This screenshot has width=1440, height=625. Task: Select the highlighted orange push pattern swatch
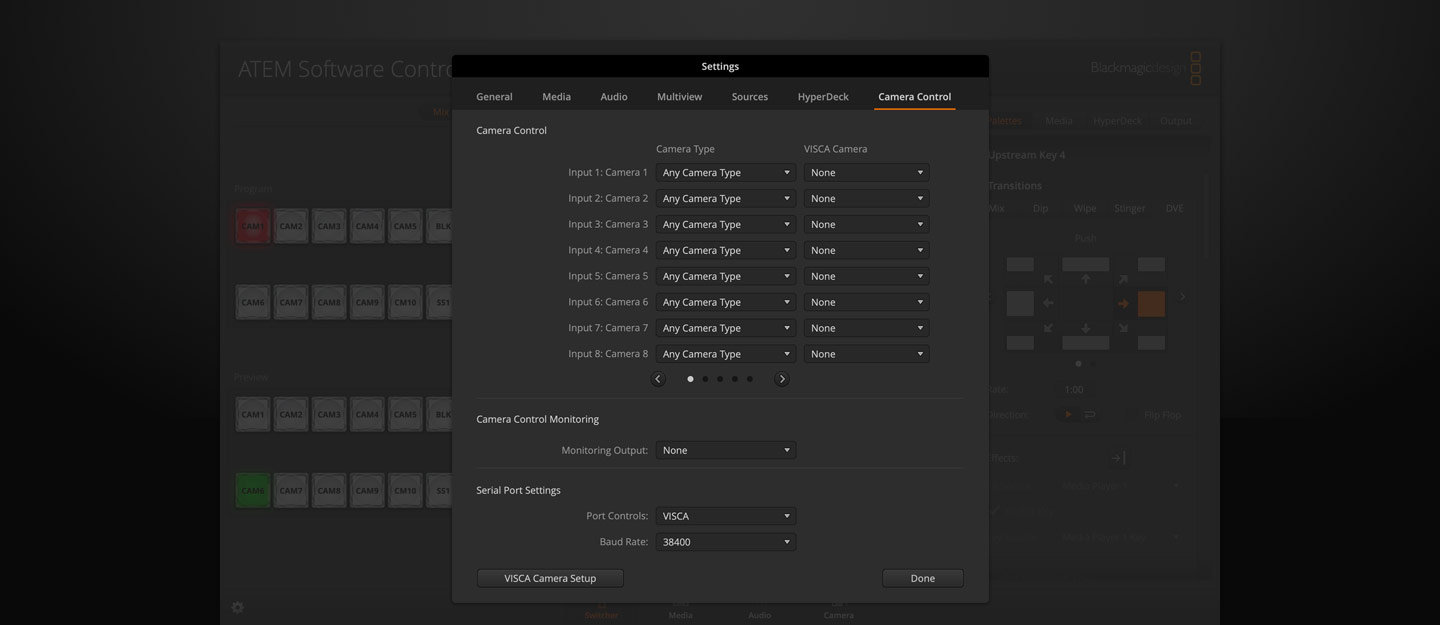coord(1150,301)
